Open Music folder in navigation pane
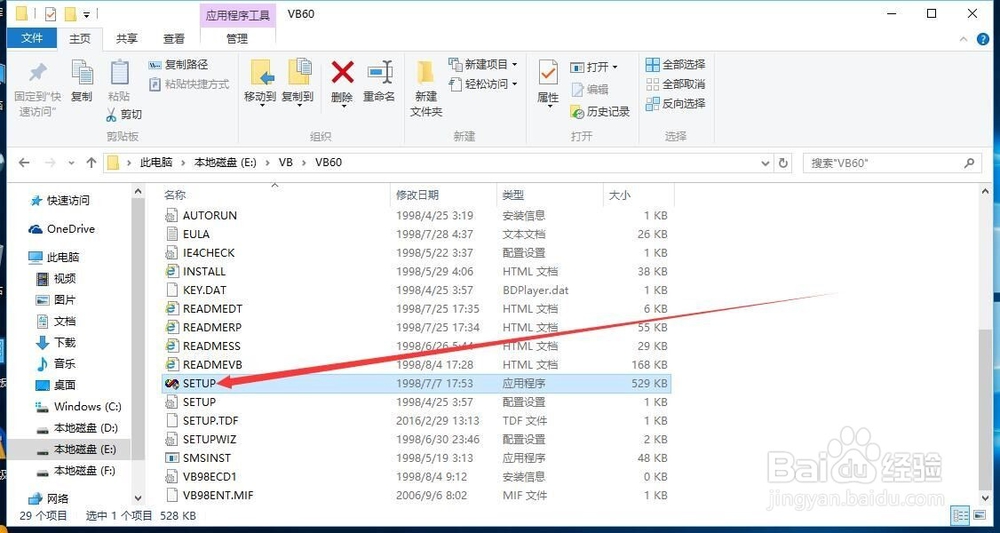Image resolution: width=1000 pixels, height=533 pixels. [x=55, y=364]
